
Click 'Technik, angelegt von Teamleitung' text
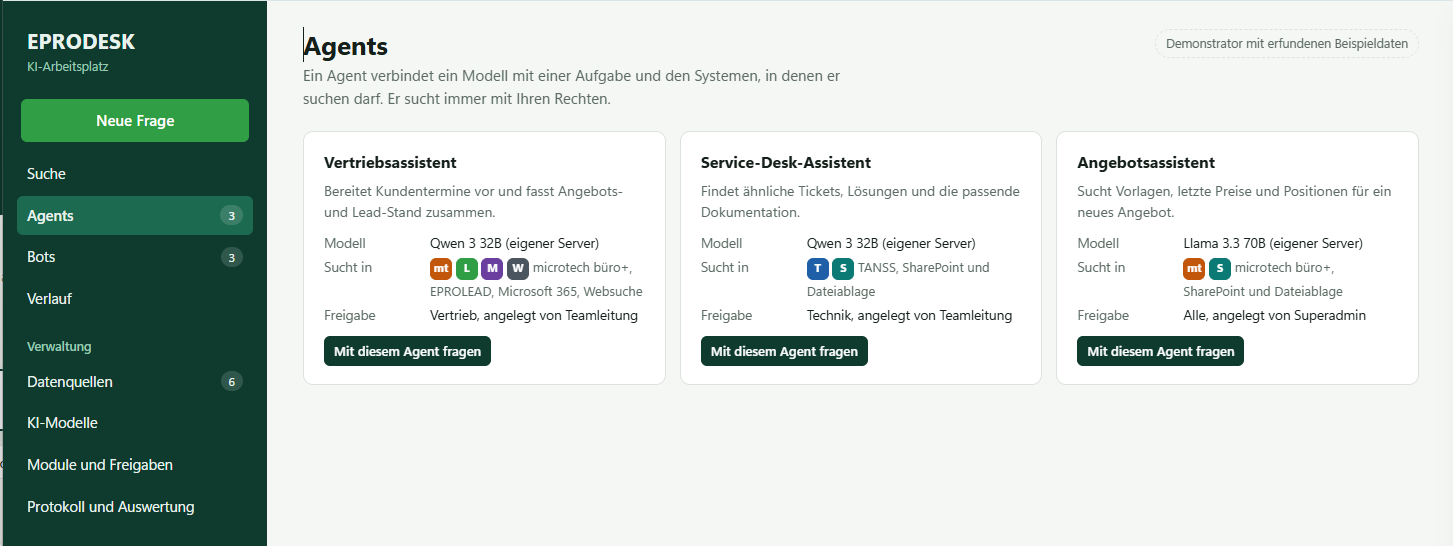tap(910, 315)
